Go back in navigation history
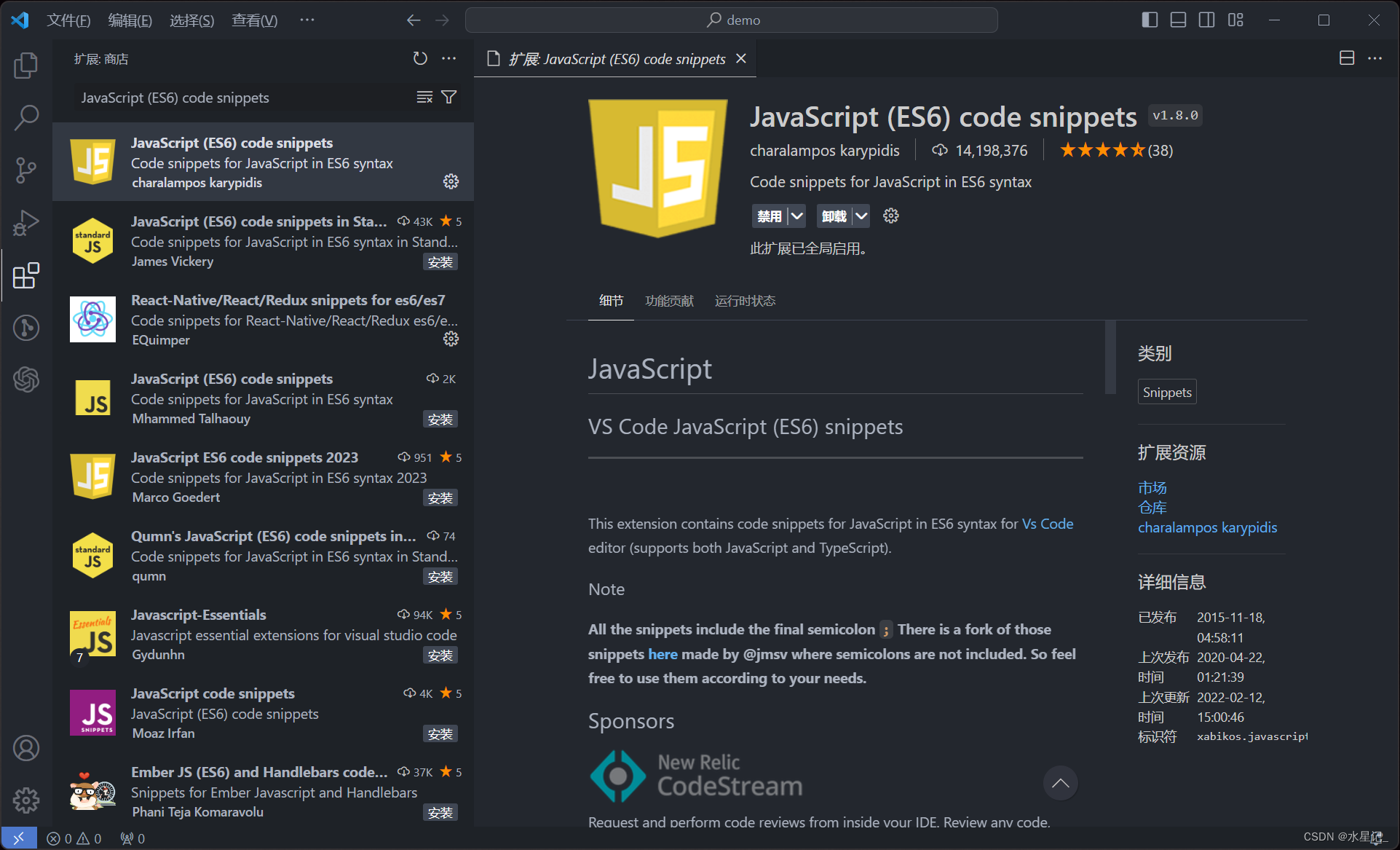Screen dimensions: 1400x850 click(x=414, y=20)
